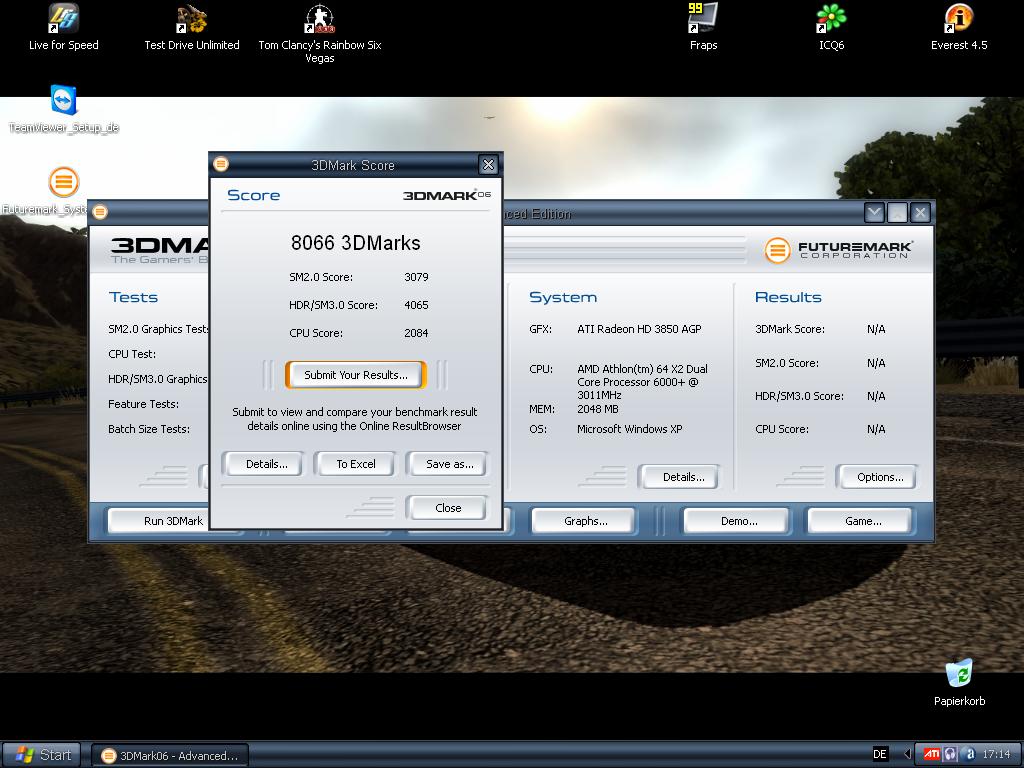The image size is (1024, 768).
Task: Click the CPU Test label in Tests
Action: tap(132, 354)
